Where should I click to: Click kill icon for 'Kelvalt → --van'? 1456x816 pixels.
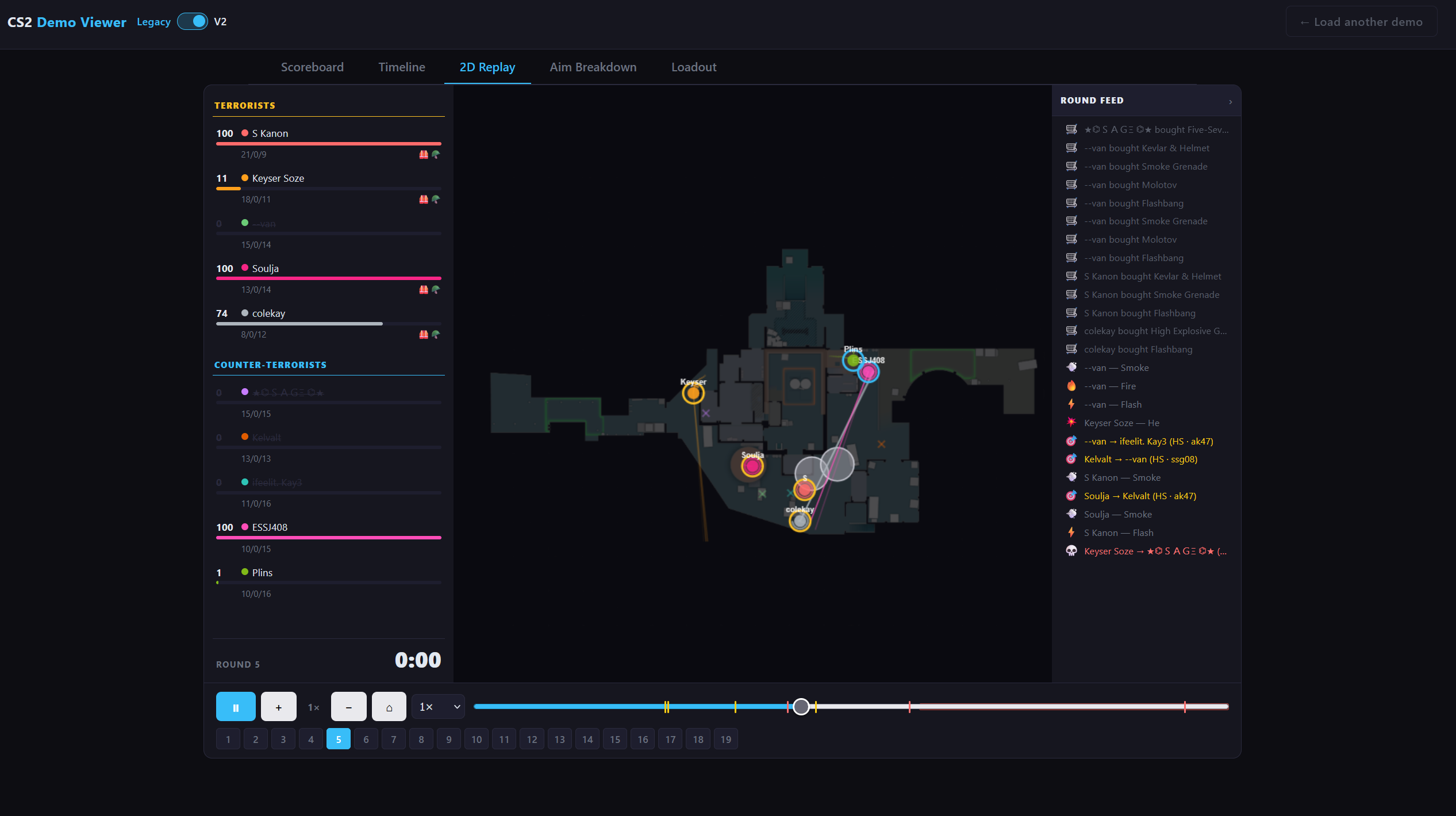click(1071, 459)
